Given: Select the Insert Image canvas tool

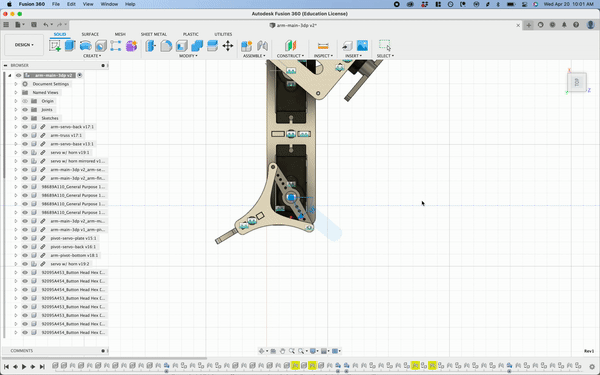Looking at the screenshot, I should (362, 46).
